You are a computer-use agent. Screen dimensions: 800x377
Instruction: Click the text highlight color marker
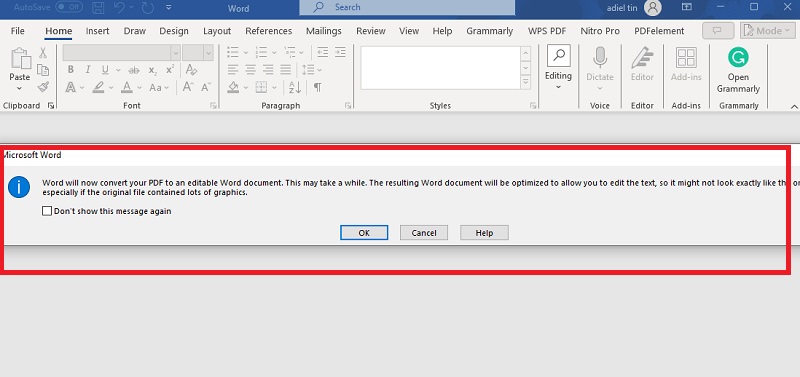tap(98, 87)
